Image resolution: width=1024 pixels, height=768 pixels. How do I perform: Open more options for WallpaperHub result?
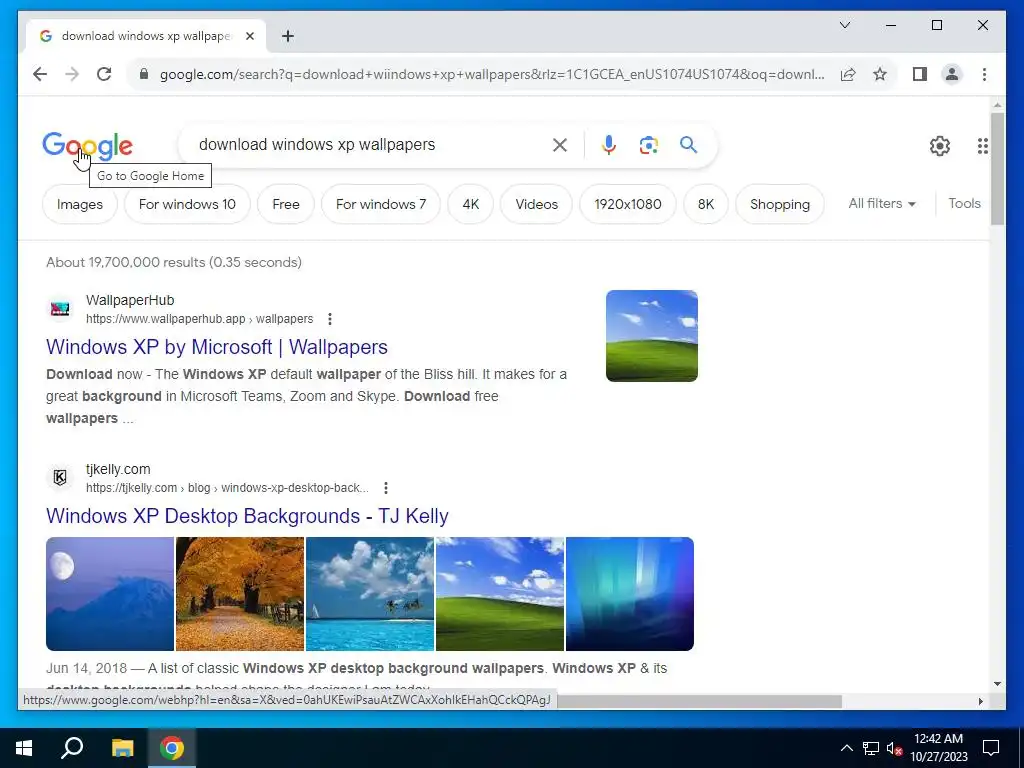[330, 319]
